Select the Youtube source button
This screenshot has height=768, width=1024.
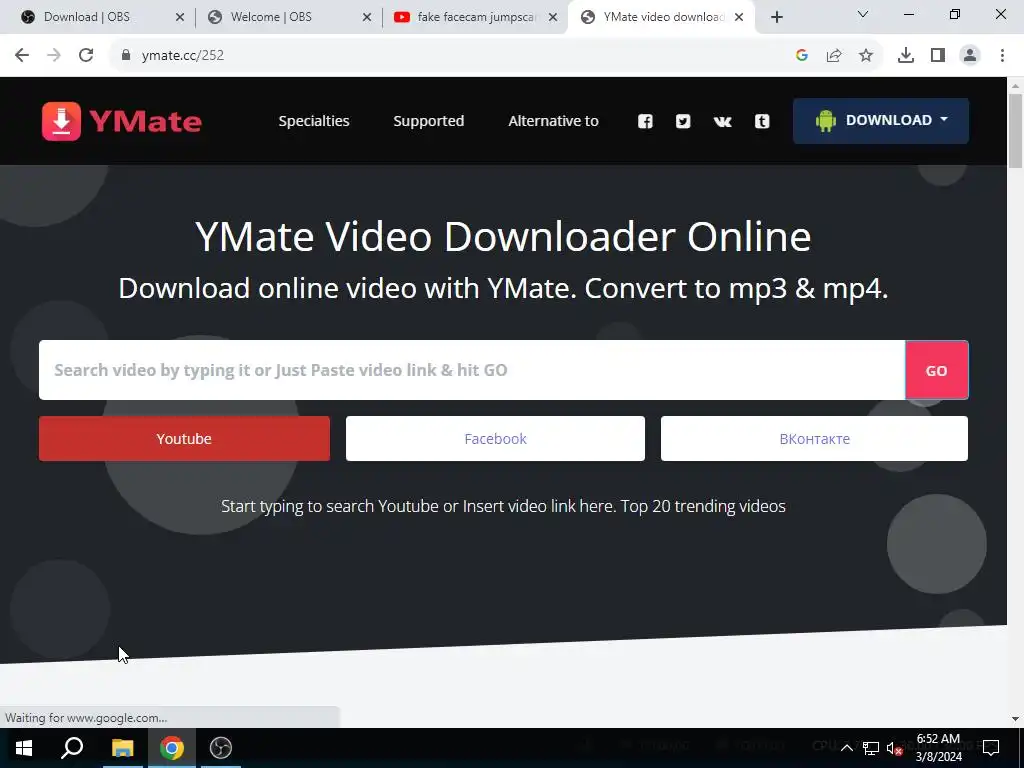click(x=184, y=439)
